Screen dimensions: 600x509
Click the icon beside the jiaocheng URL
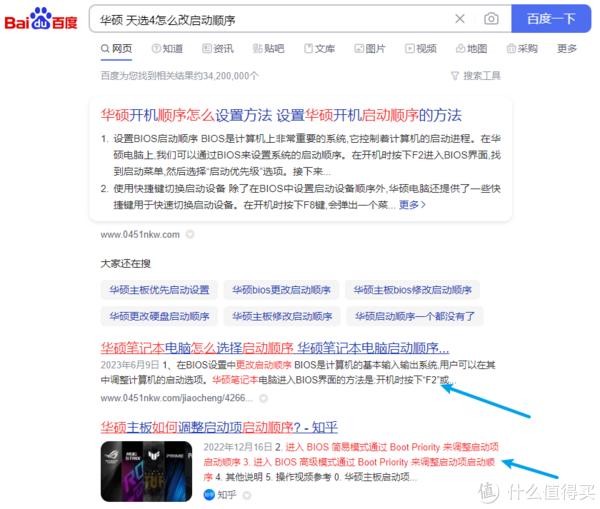pos(263,398)
